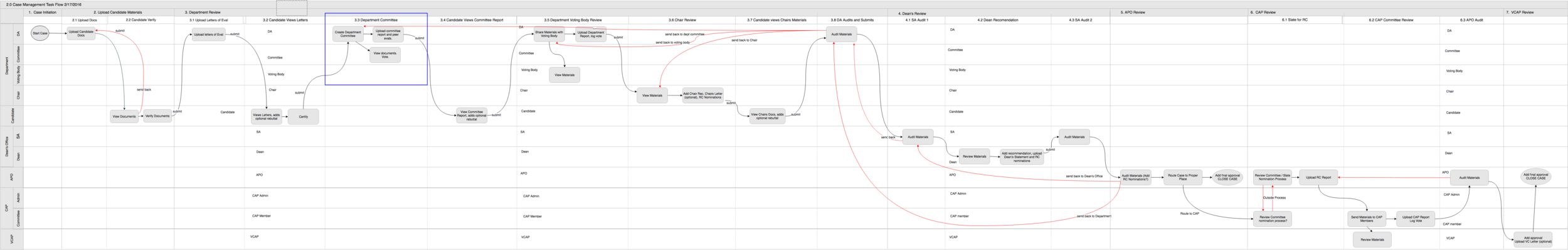This screenshot has height=250, width=1568.
Task: Click the Upload RC Report step
Action: click(1318, 178)
